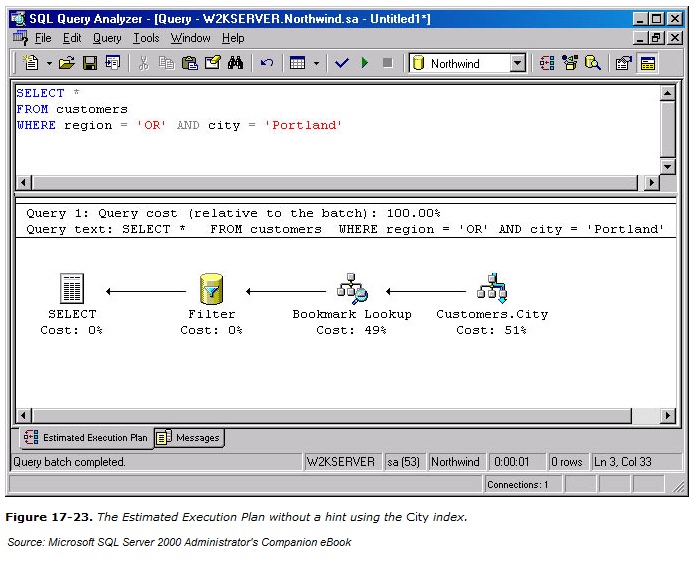Select the SELECT operator icon in plan
The width and height of the screenshot is (696, 577).
click(x=71, y=288)
